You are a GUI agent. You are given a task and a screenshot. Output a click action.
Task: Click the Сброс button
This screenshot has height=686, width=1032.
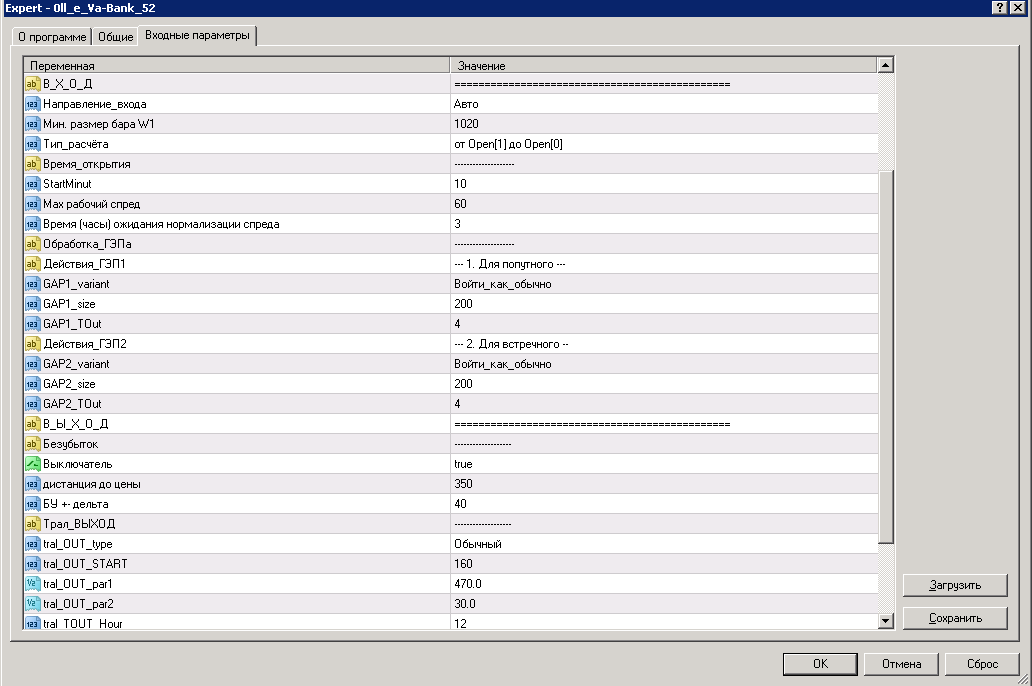tap(982, 664)
